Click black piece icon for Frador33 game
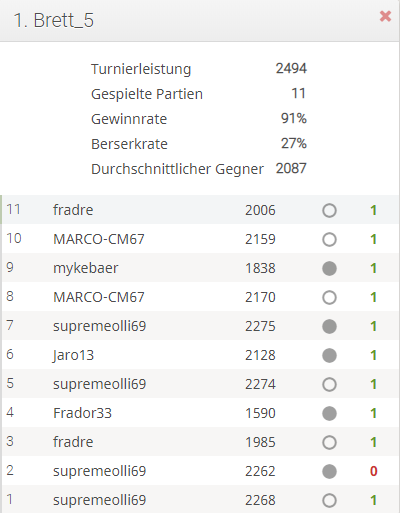 point(329,414)
